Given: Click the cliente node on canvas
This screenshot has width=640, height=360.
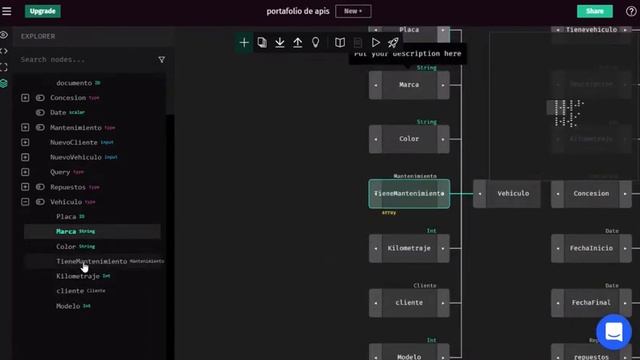Looking at the screenshot, I should click(x=409, y=303).
